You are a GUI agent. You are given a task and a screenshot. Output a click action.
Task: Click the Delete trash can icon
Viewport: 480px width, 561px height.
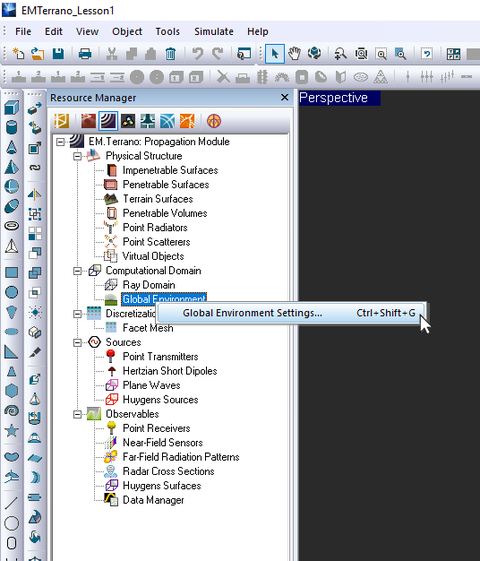click(171, 54)
